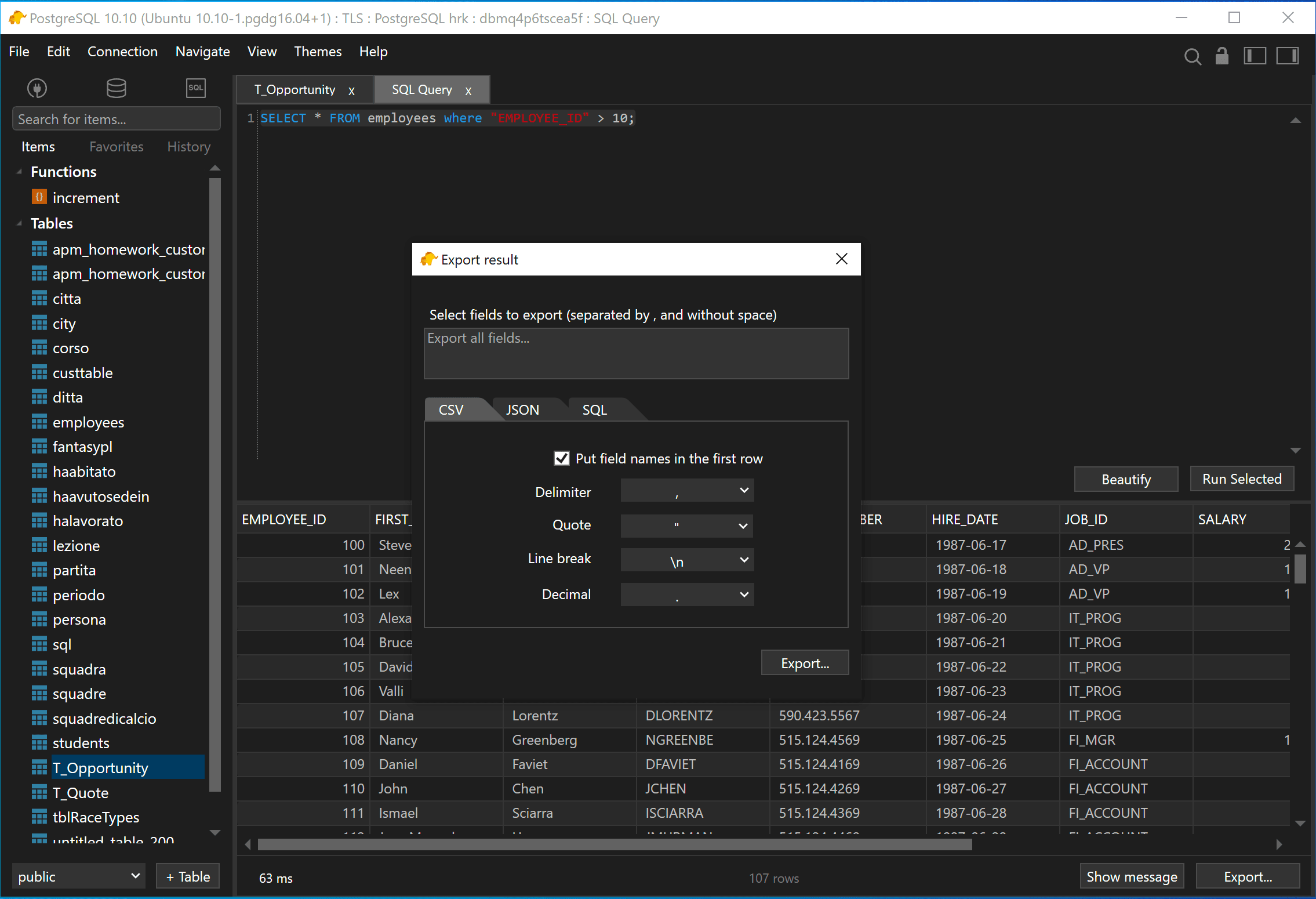Toggle Put field names in first row
1316x899 pixels.
(561, 458)
